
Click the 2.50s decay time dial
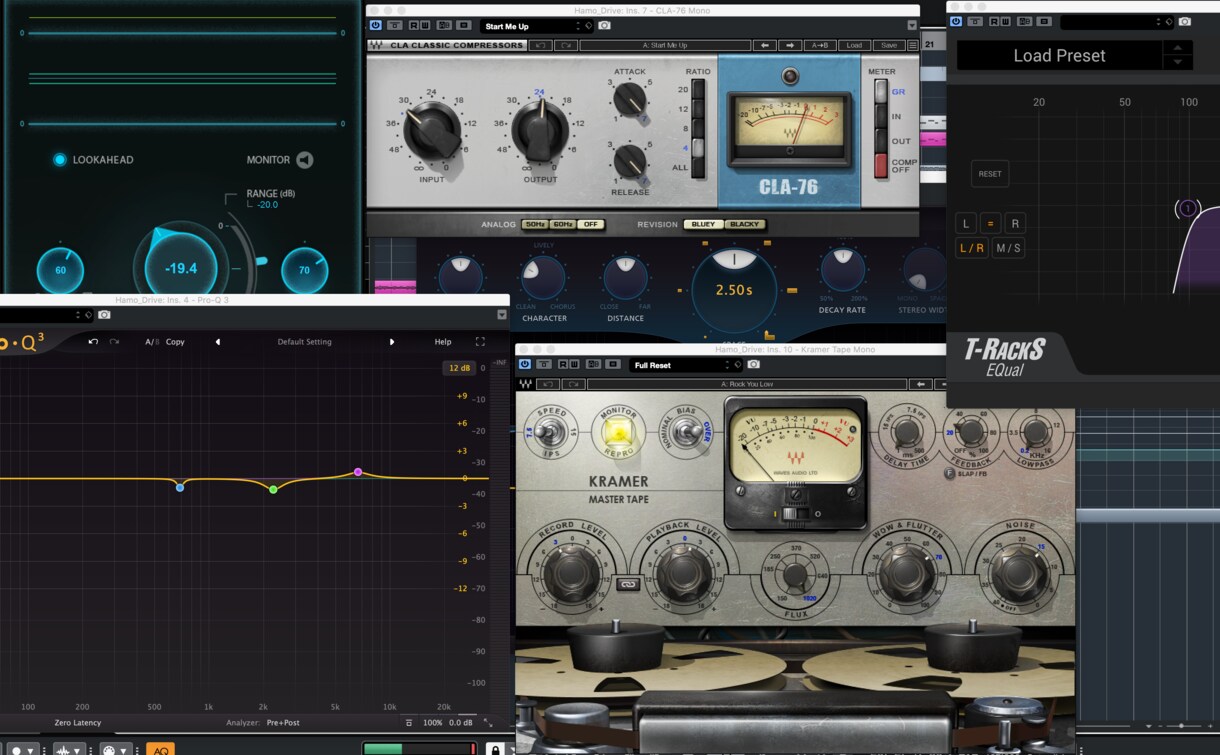click(x=734, y=290)
